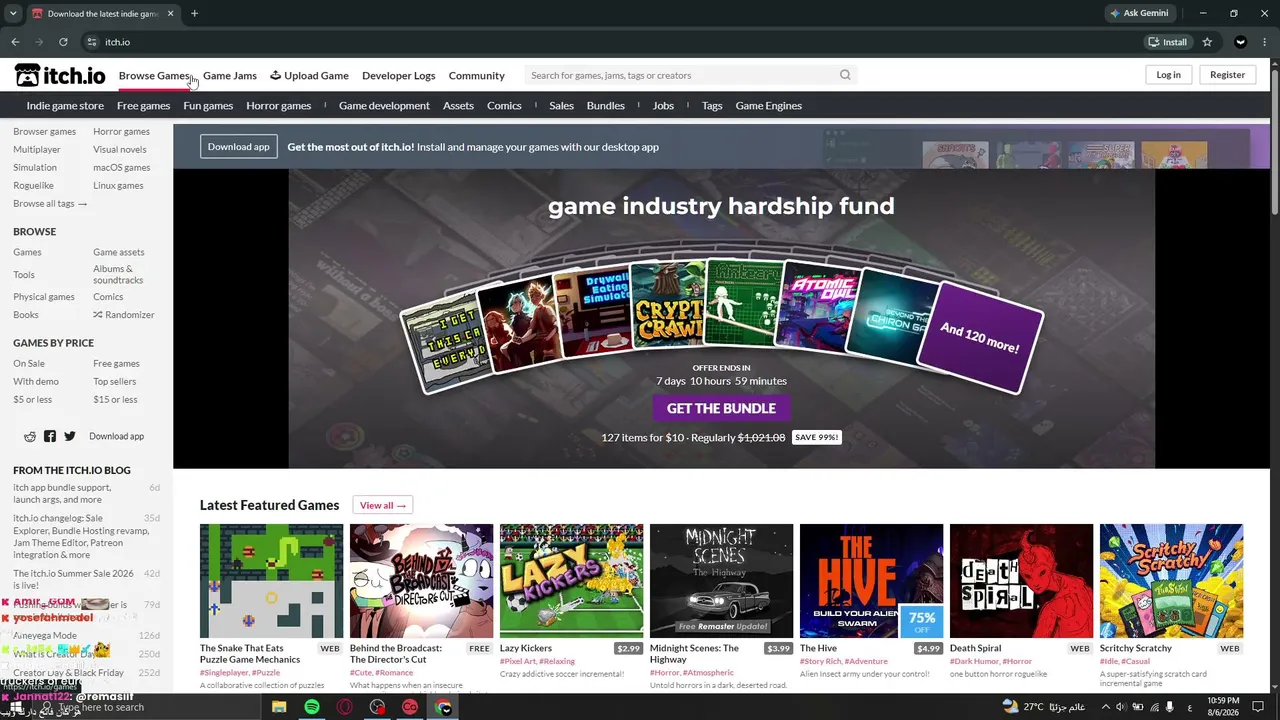Click GET THE BUNDLE button
1280x720 pixels.
coord(721,408)
